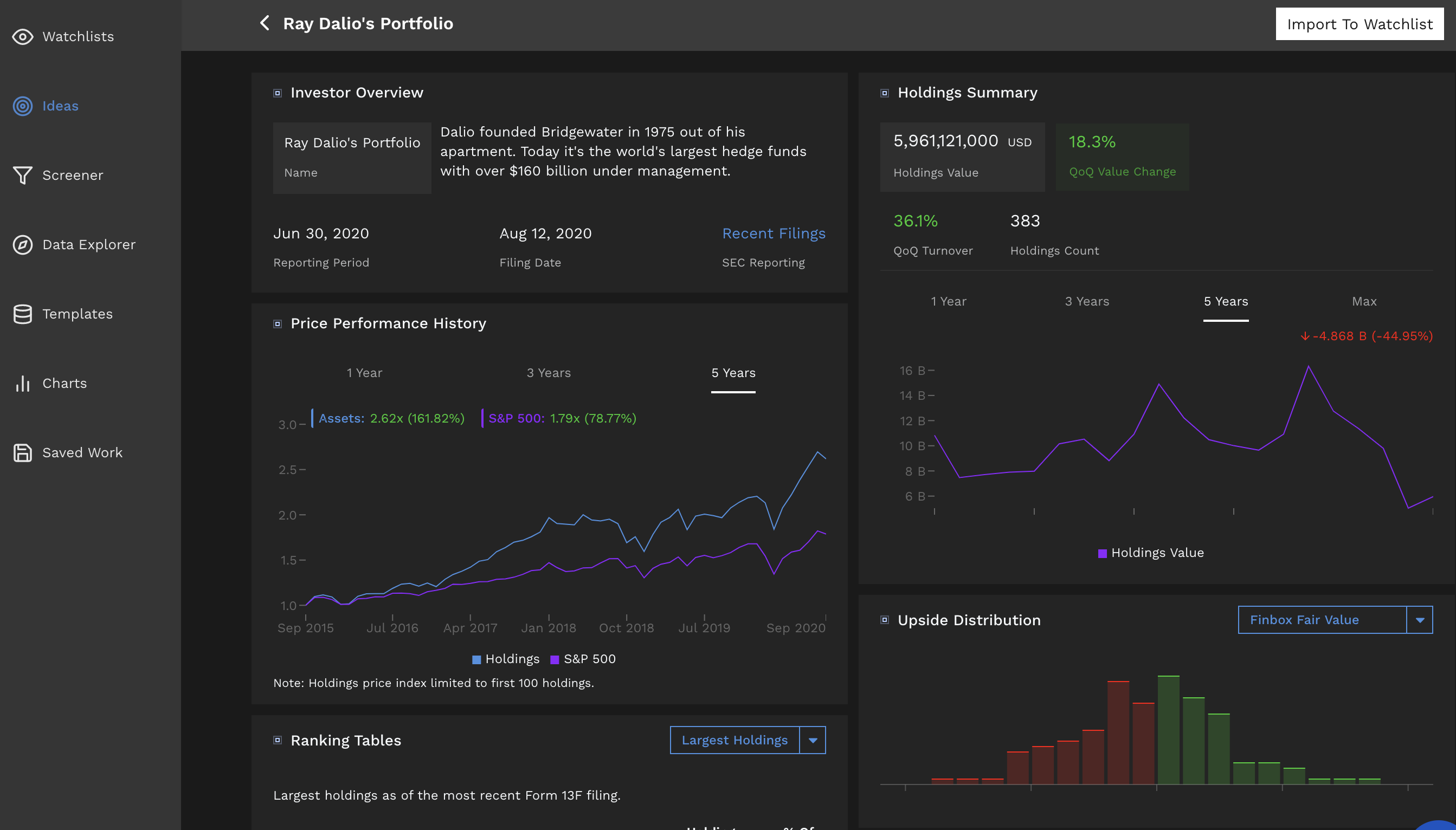Image resolution: width=1456 pixels, height=830 pixels.
Task: Click the Watchlists eye icon
Action: click(x=22, y=37)
